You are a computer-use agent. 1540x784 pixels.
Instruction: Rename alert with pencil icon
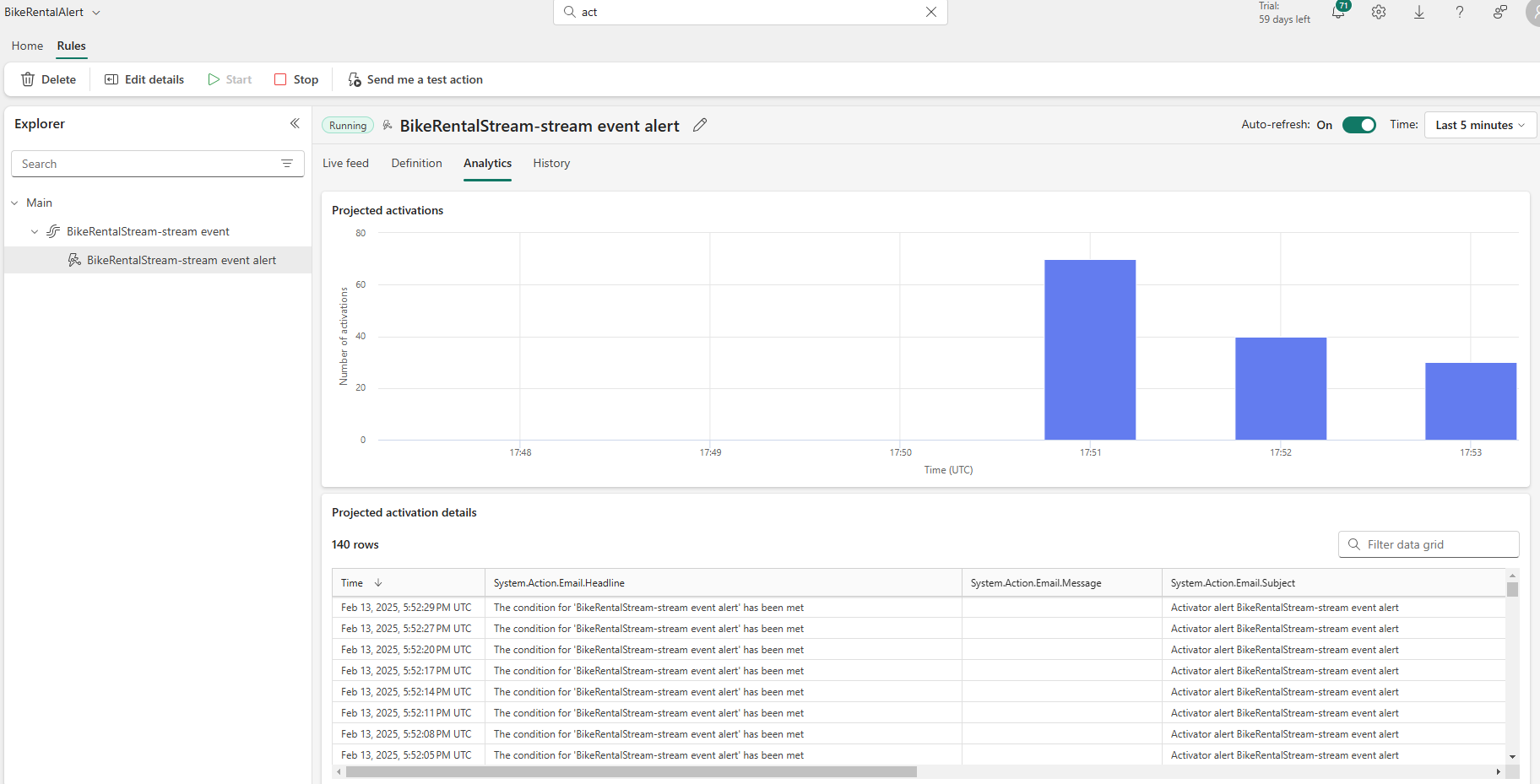coord(700,125)
